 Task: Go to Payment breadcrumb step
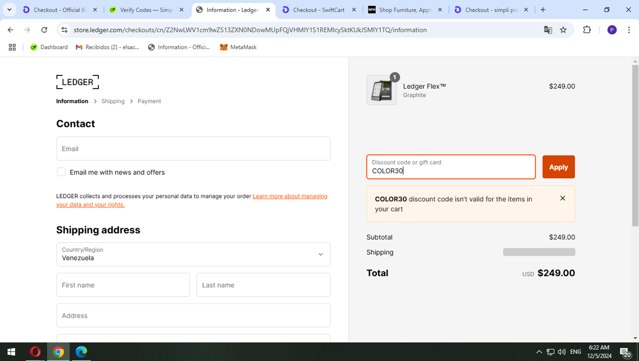pos(149,101)
